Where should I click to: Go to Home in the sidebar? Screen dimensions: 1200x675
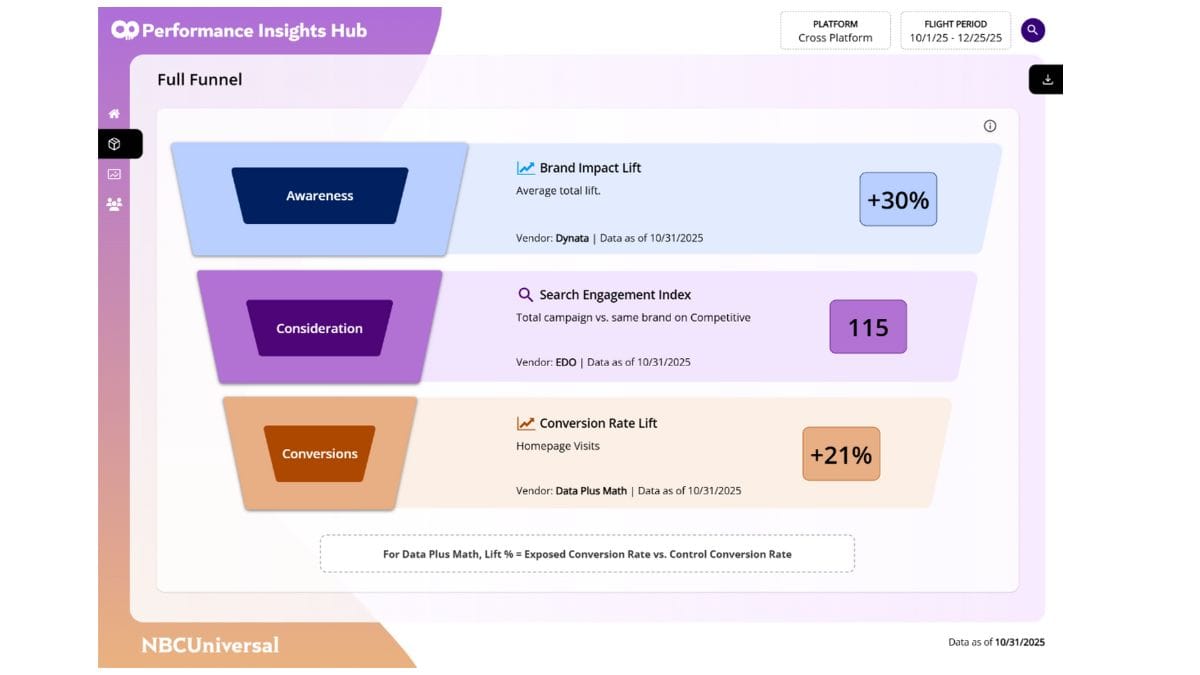click(114, 114)
